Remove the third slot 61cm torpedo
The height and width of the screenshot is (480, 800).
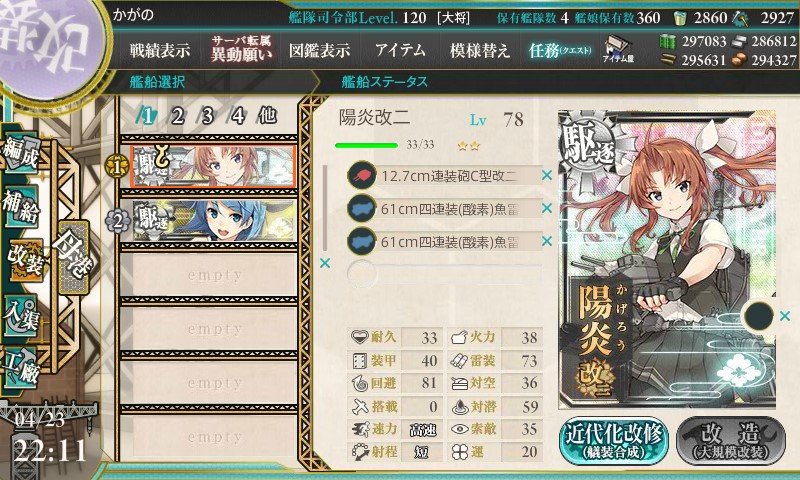coord(546,241)
